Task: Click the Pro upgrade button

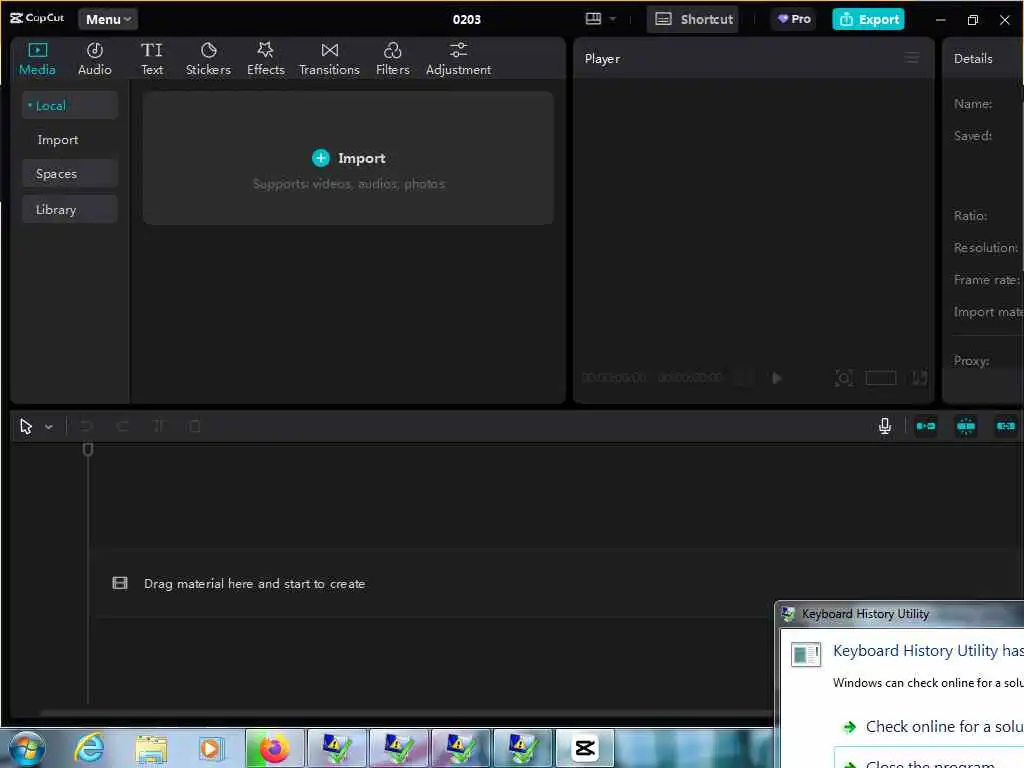Action: (794, 19)
